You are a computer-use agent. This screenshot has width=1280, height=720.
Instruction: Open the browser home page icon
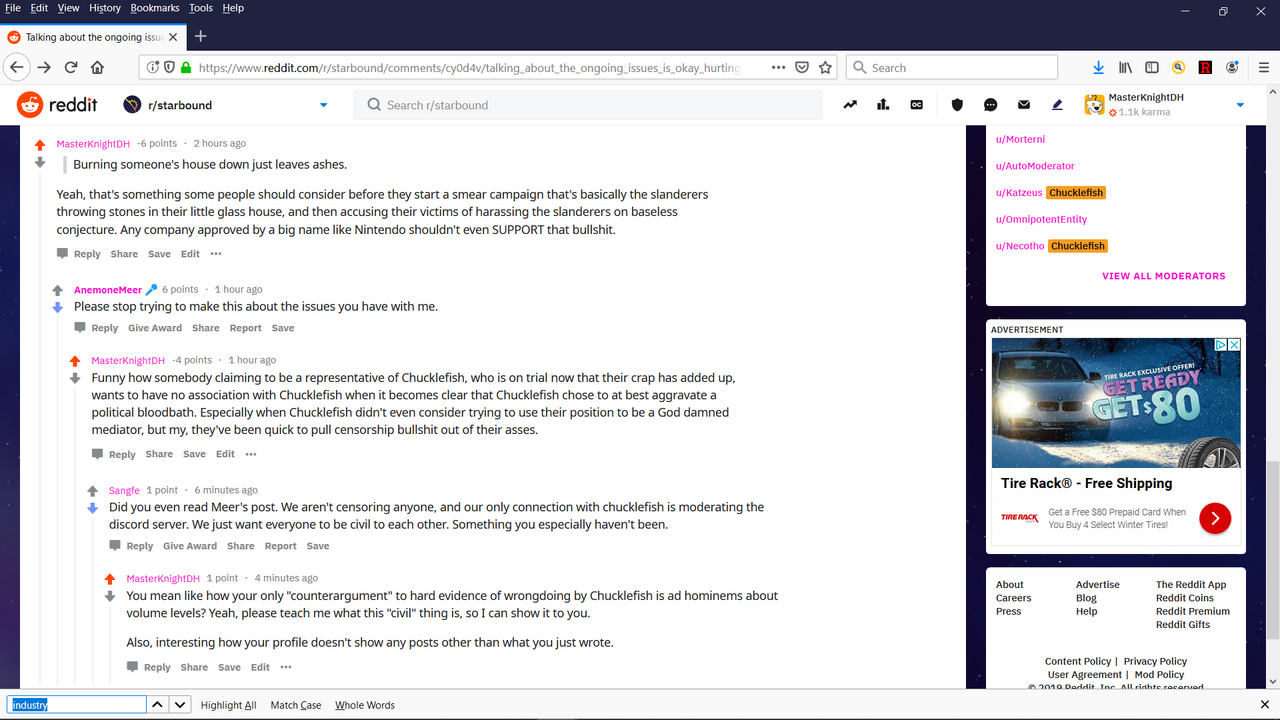(x=97, y=67)
